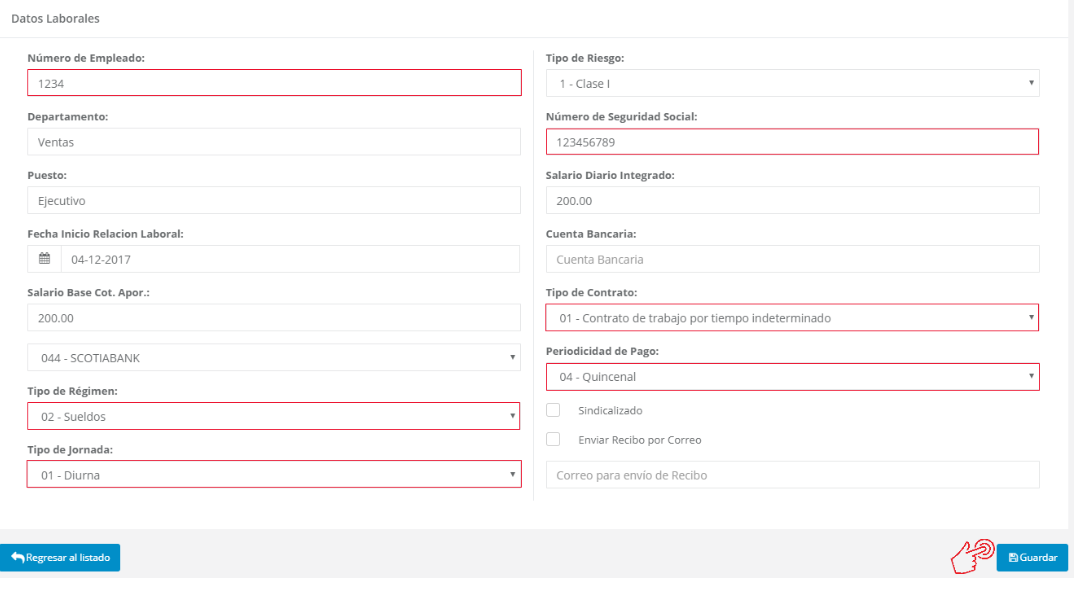Expand the Tipo de Régimen dropdown
Image resolution: width=1078 pixels, height=593 pixels.
(273, 416)
